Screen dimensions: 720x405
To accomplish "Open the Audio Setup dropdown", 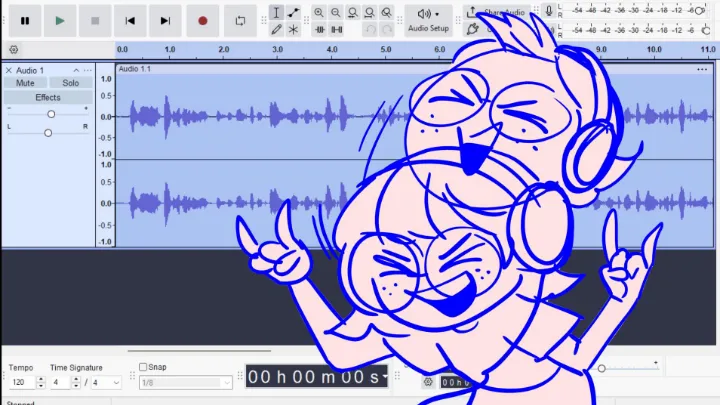I will coord(428,20).
